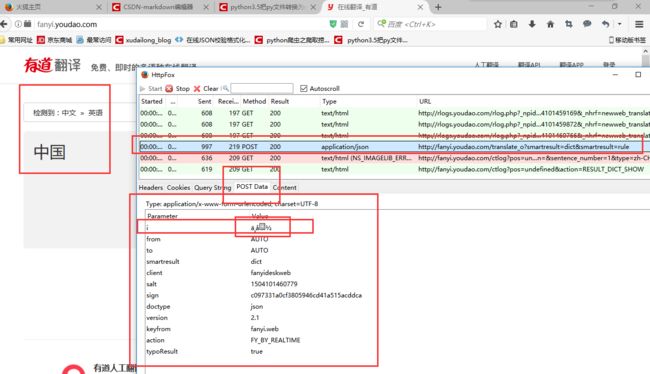Click the salt parameter value 1504101460779

[274, 284]
